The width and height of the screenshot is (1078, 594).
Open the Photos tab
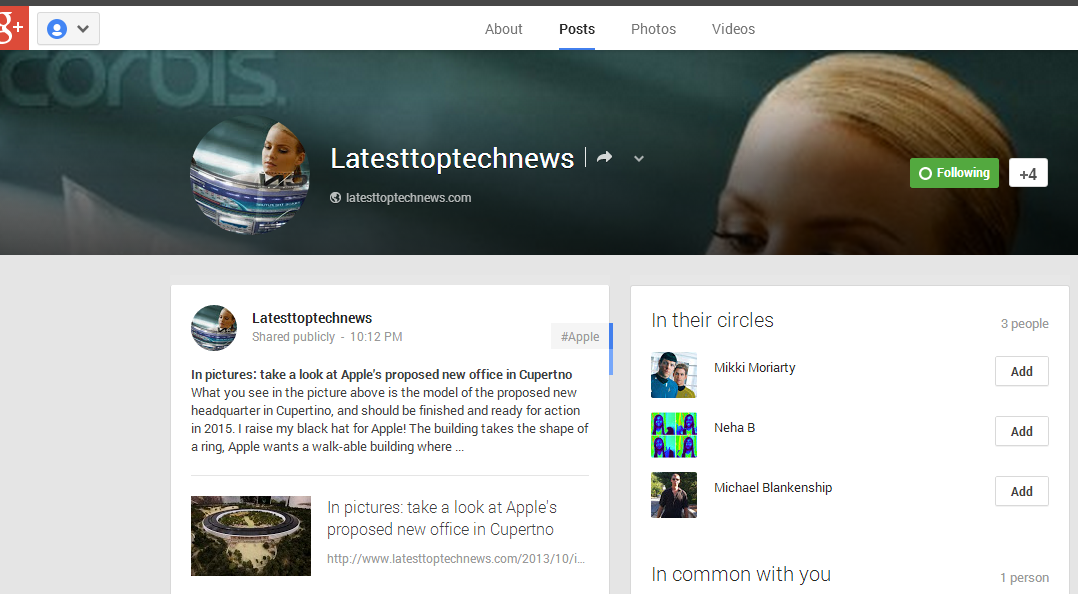(653, 29)
